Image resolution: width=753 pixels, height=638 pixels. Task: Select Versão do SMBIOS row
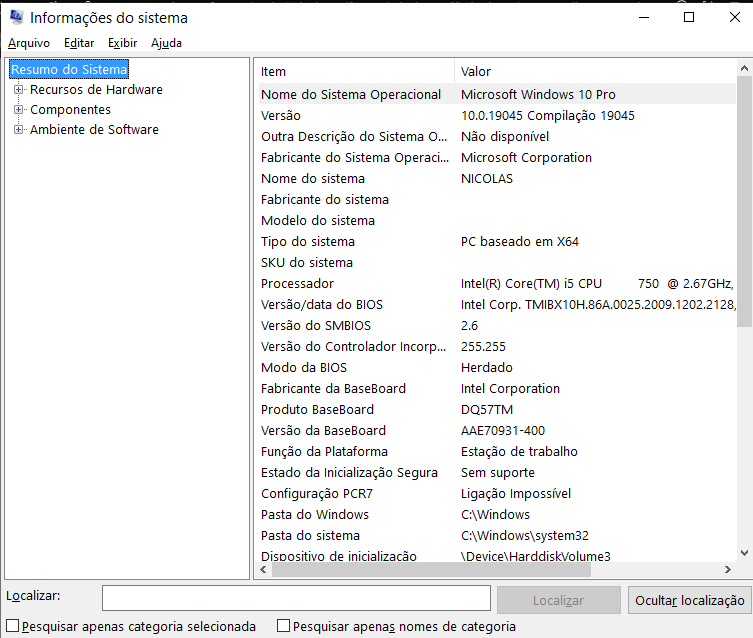click(497, 325)
